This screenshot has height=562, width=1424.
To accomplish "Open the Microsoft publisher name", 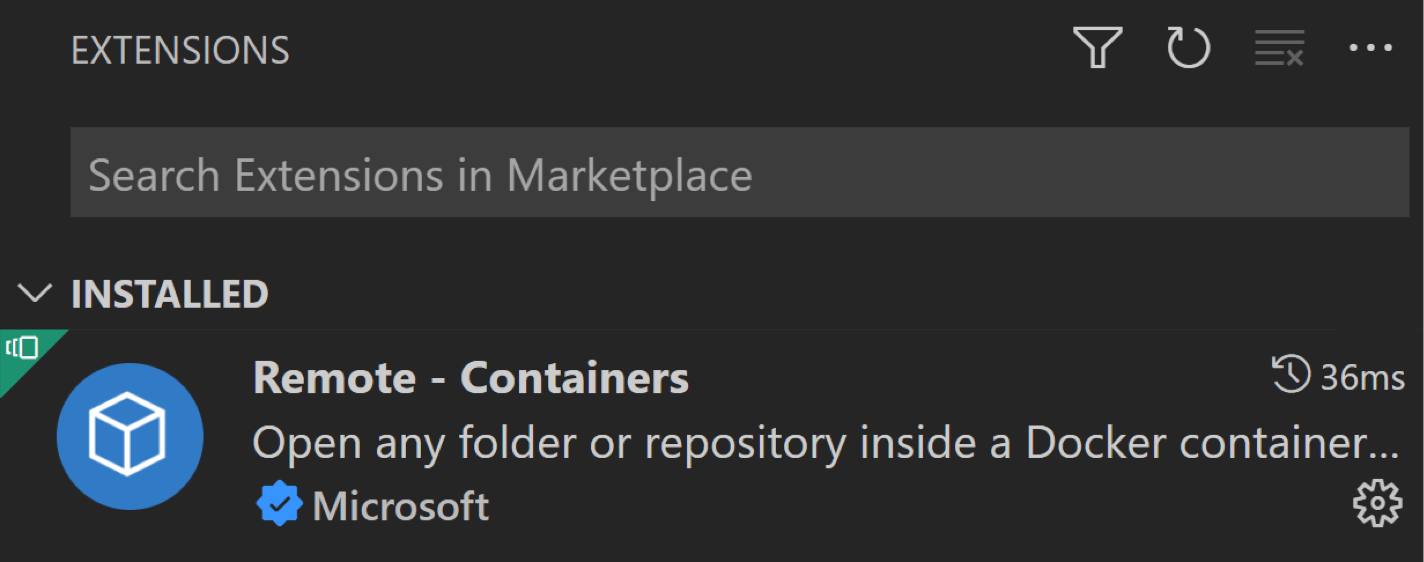I will tap(401, 506).
